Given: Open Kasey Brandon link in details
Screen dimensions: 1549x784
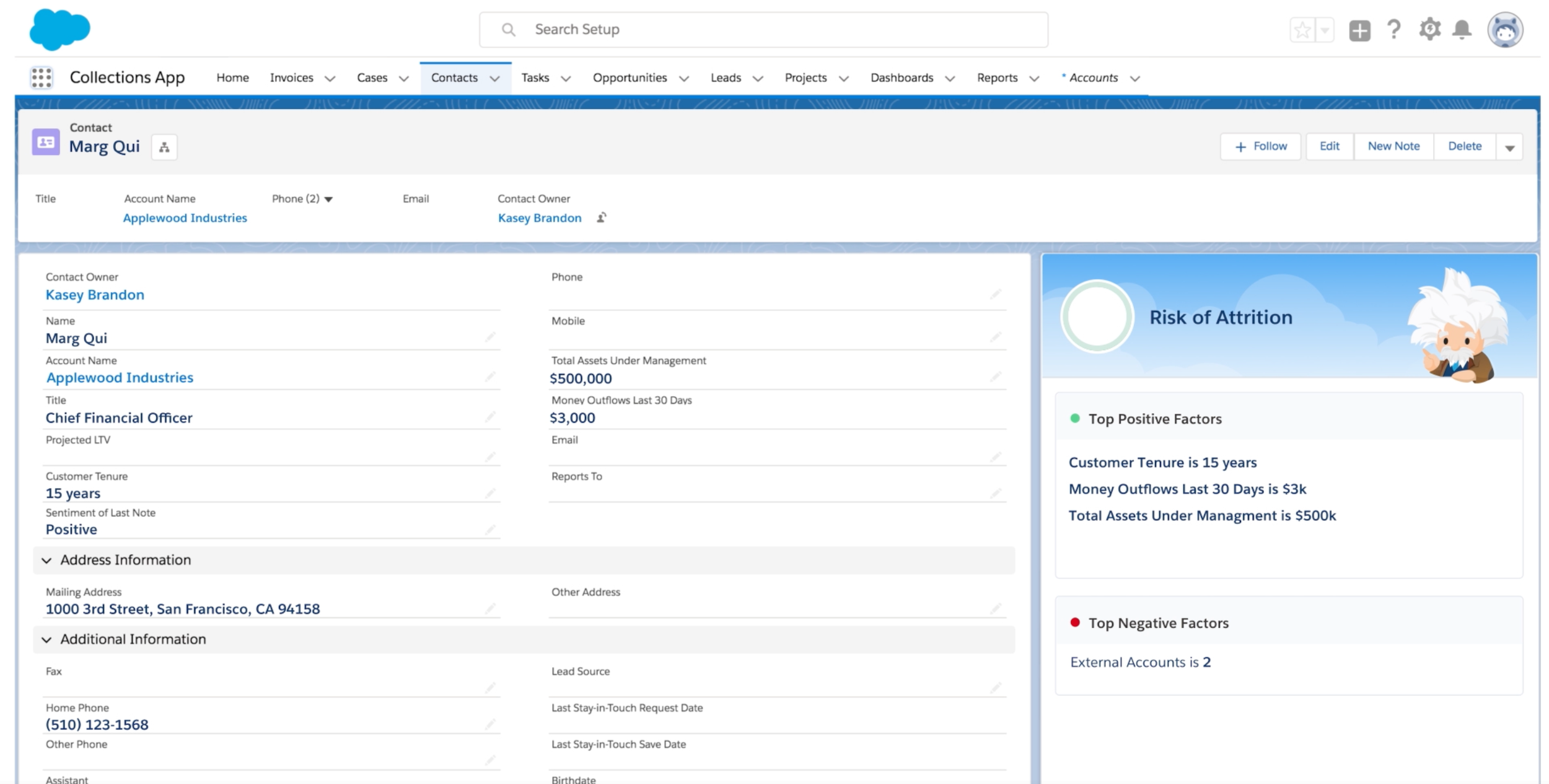Looking at the screenshot, I should (x=95, y=295).
